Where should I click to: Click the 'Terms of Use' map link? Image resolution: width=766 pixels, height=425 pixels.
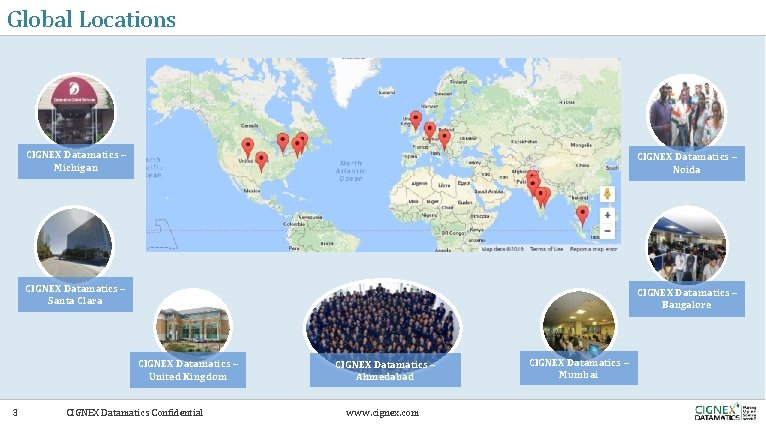pyautogui.click(x=546, y=249)
